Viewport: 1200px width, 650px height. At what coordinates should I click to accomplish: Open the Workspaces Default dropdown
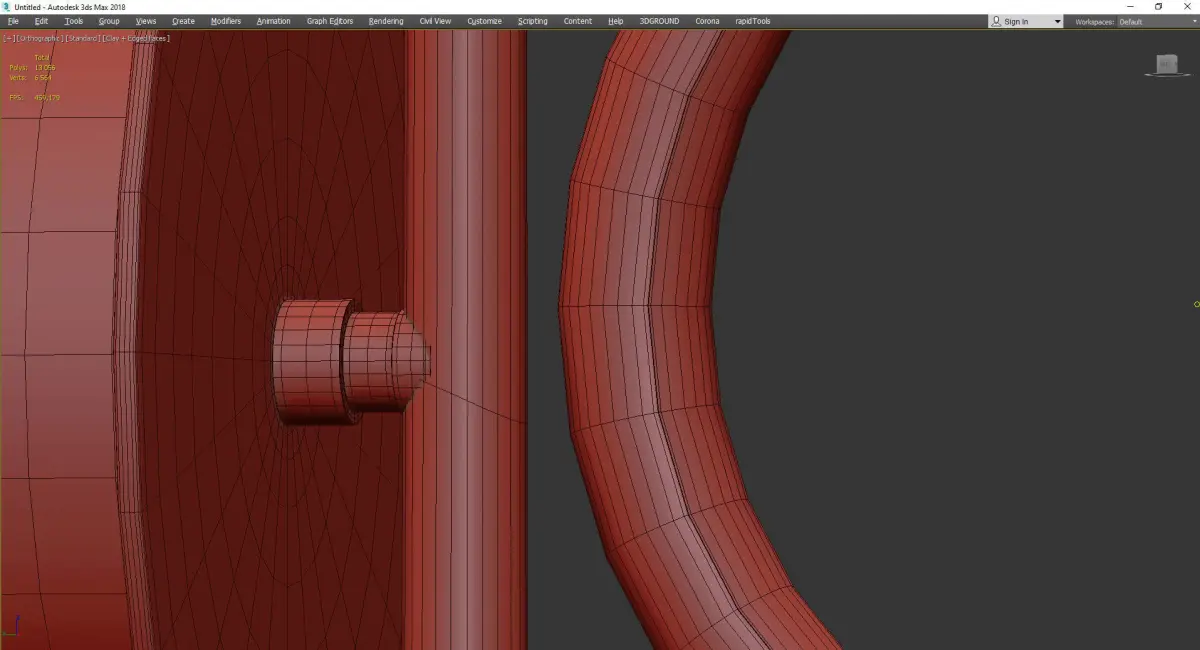click(x=1156, y=21)
